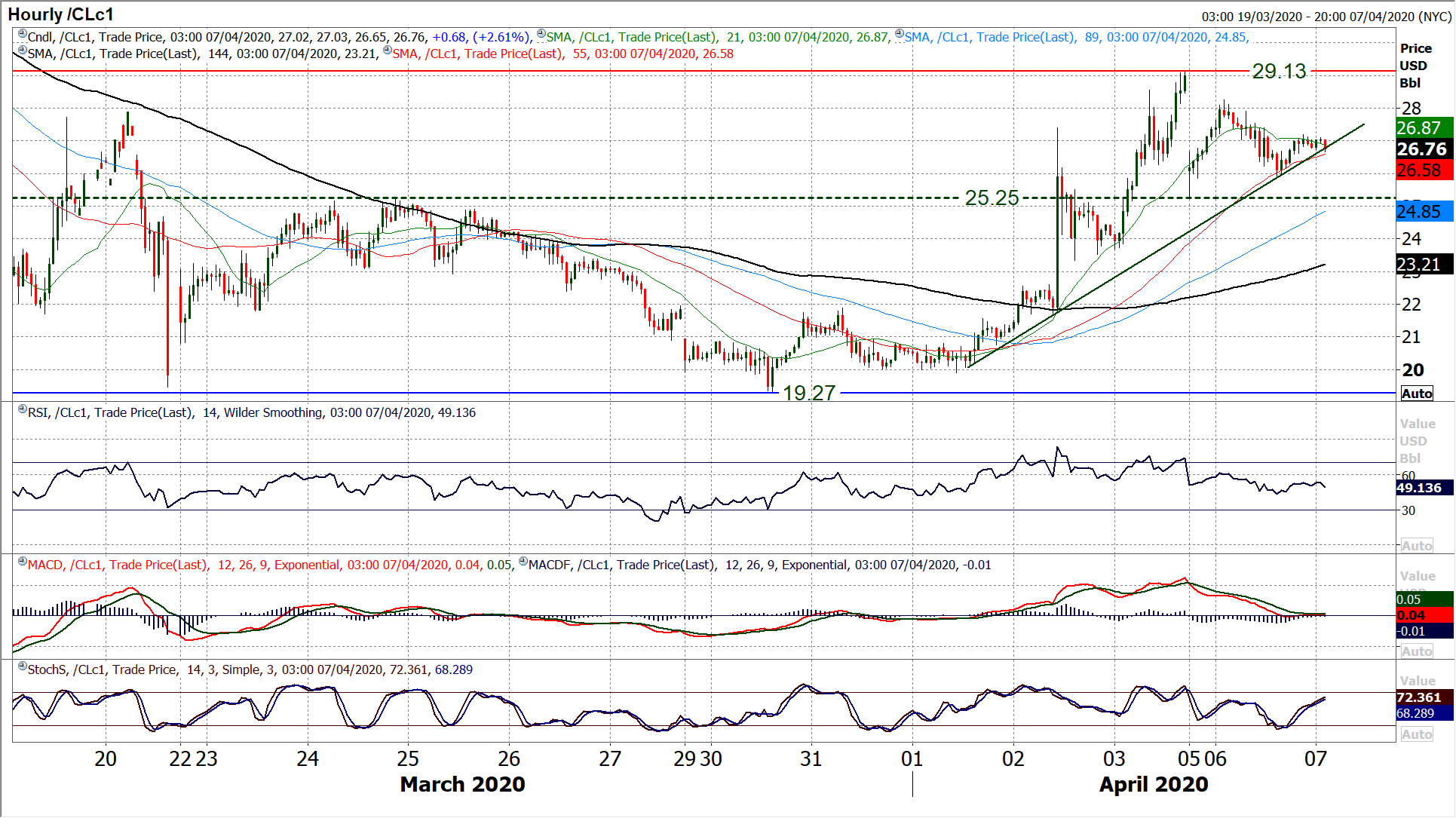Click the 28 price axis gridline label
Viewport: 1456px width, 818px height.
[x=1411, y=109]
